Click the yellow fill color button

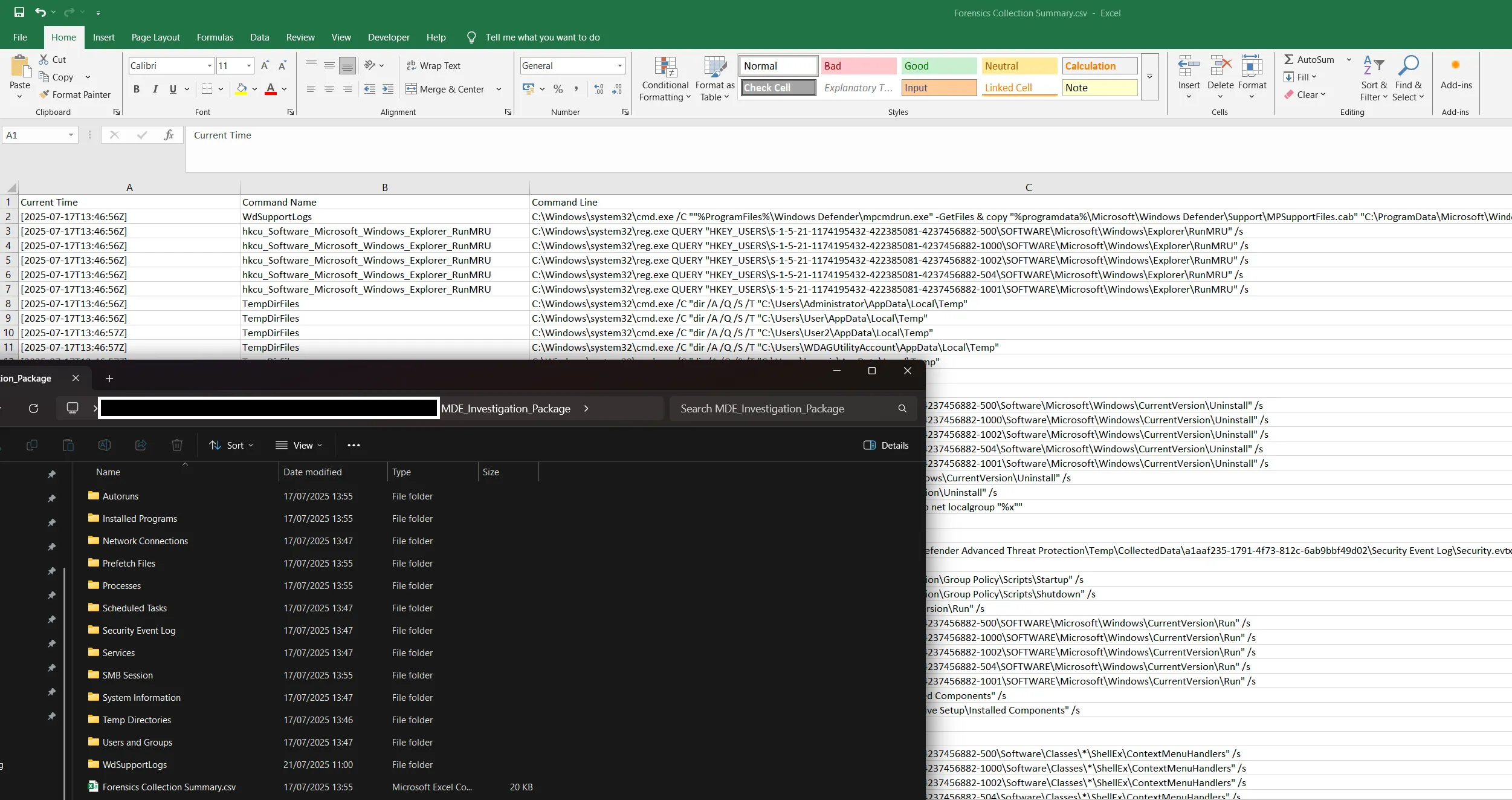pos(242,89)
